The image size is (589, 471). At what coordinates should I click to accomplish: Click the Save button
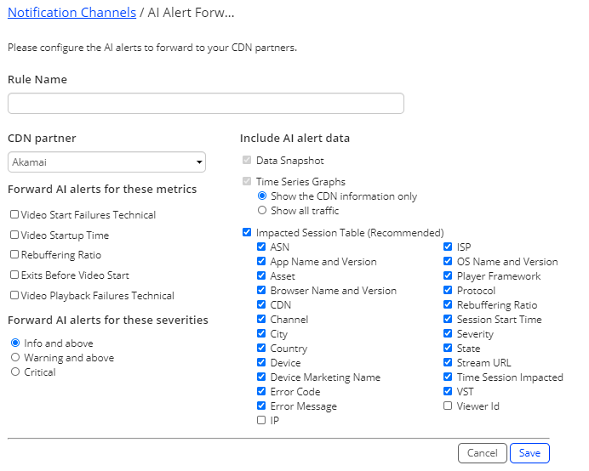point(530,453)
